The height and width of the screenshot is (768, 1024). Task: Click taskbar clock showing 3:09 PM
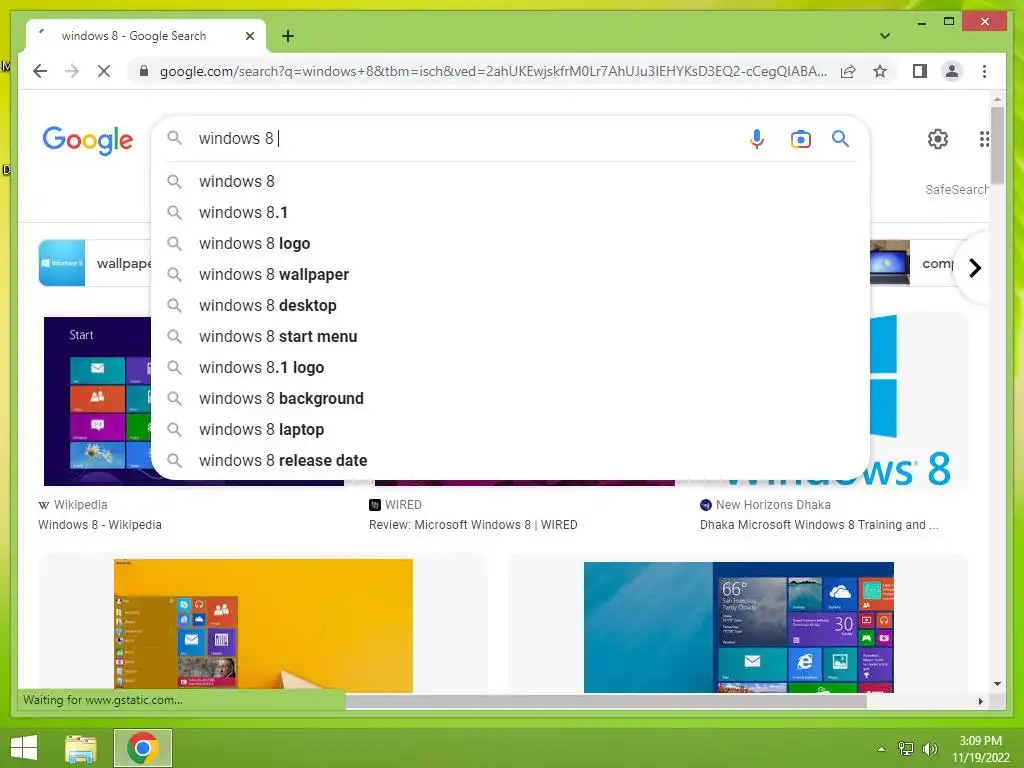980,748
